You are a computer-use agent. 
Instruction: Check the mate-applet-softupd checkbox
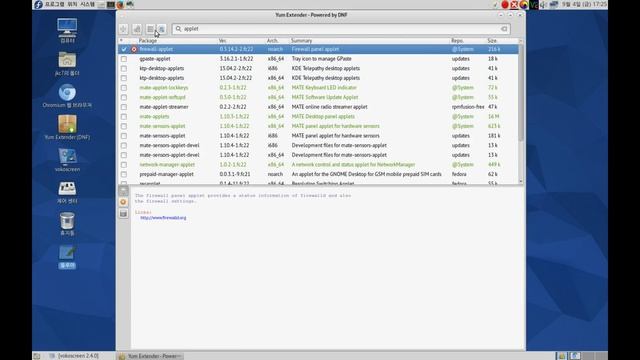(124, 98)
